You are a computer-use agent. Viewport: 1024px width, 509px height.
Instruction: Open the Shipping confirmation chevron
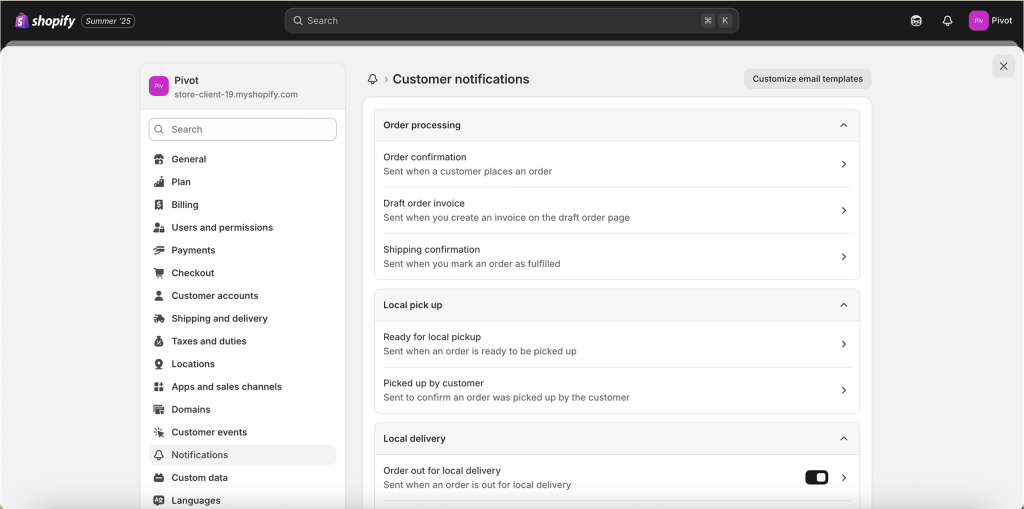[x=844, y=257]
